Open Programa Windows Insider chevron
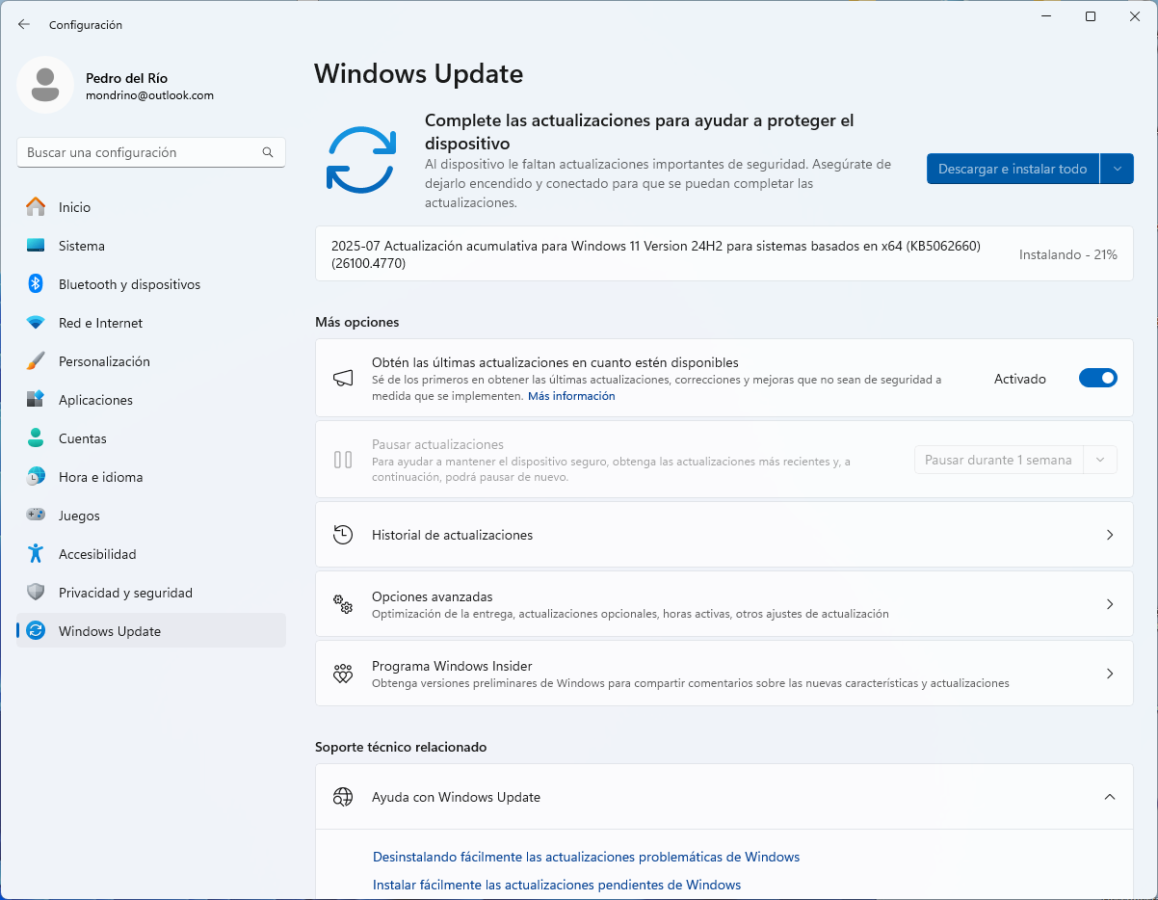This screenshot has width=1158, height=900. (1109, 673)
